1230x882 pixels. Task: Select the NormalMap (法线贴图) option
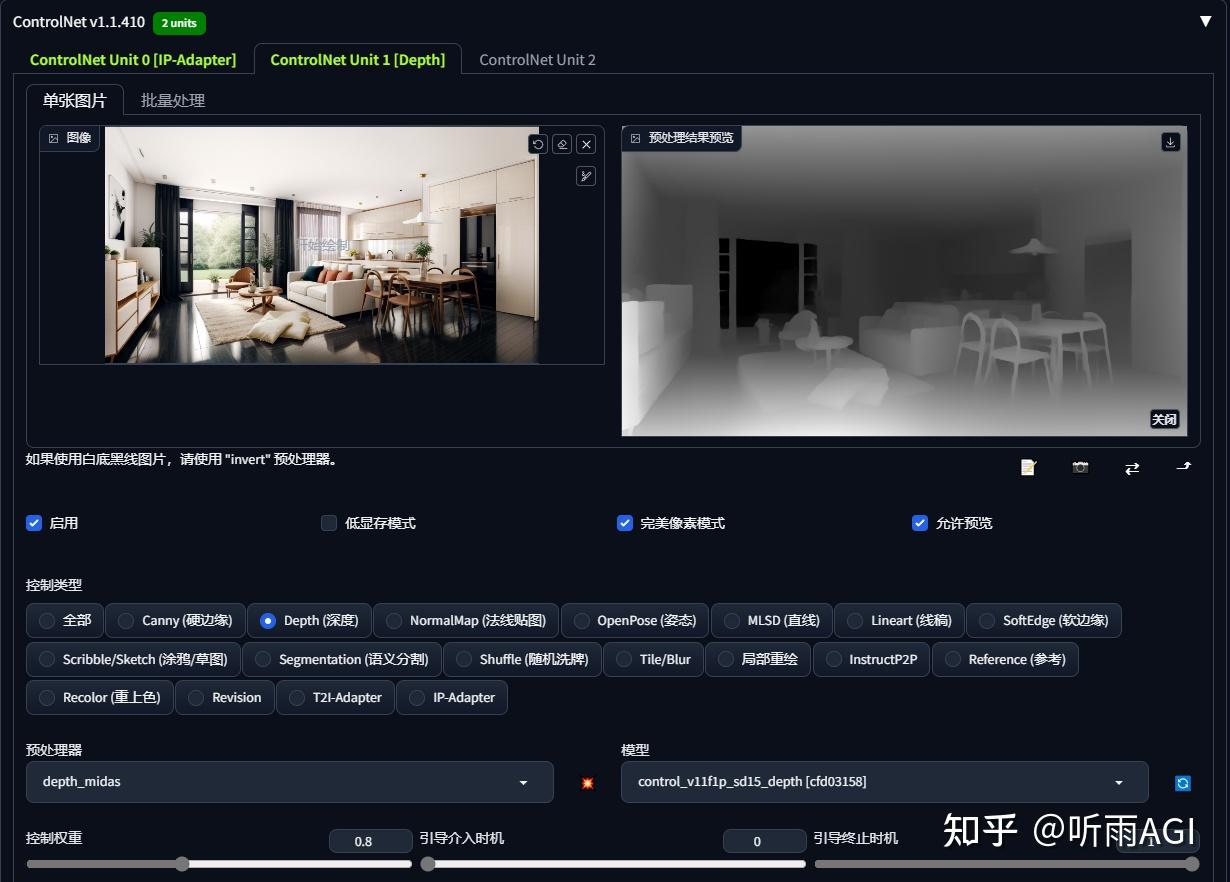click(465, 620)
